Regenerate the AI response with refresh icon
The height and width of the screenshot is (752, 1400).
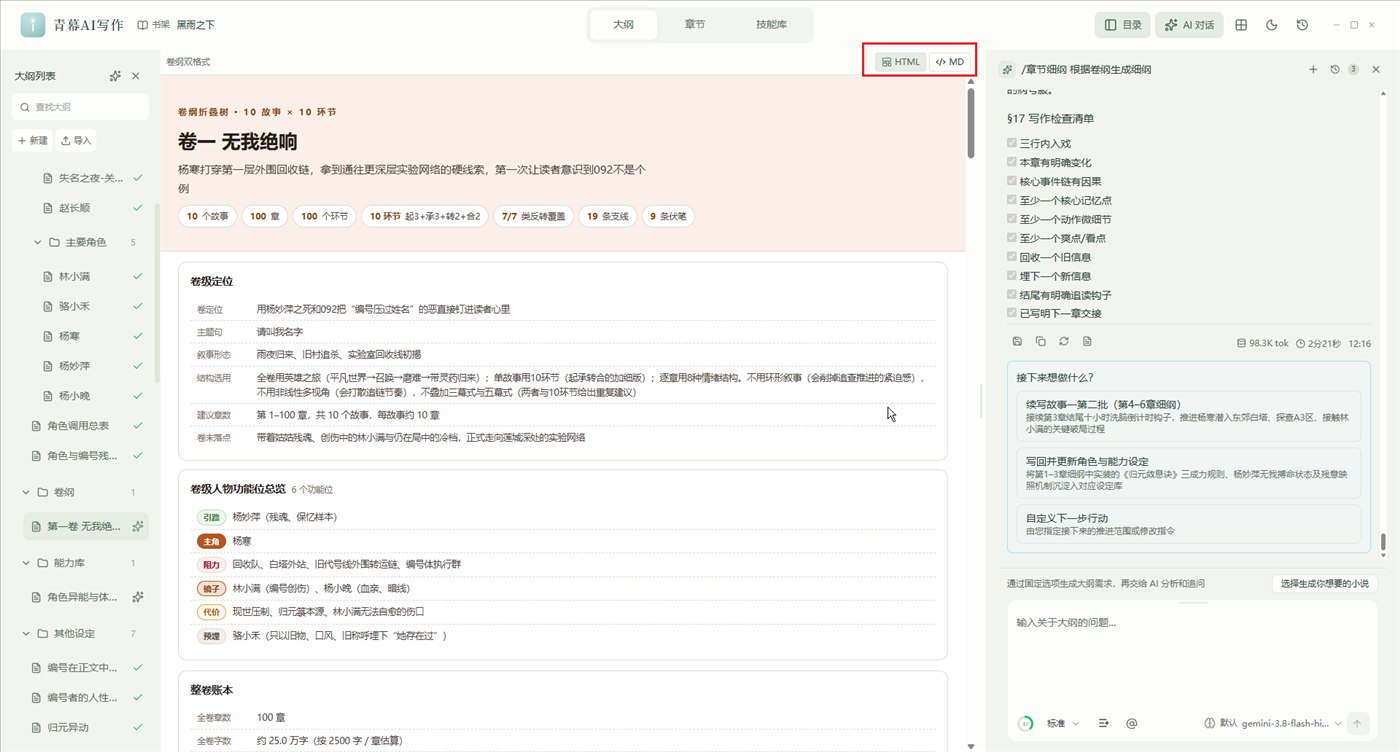pos(1064,342)
